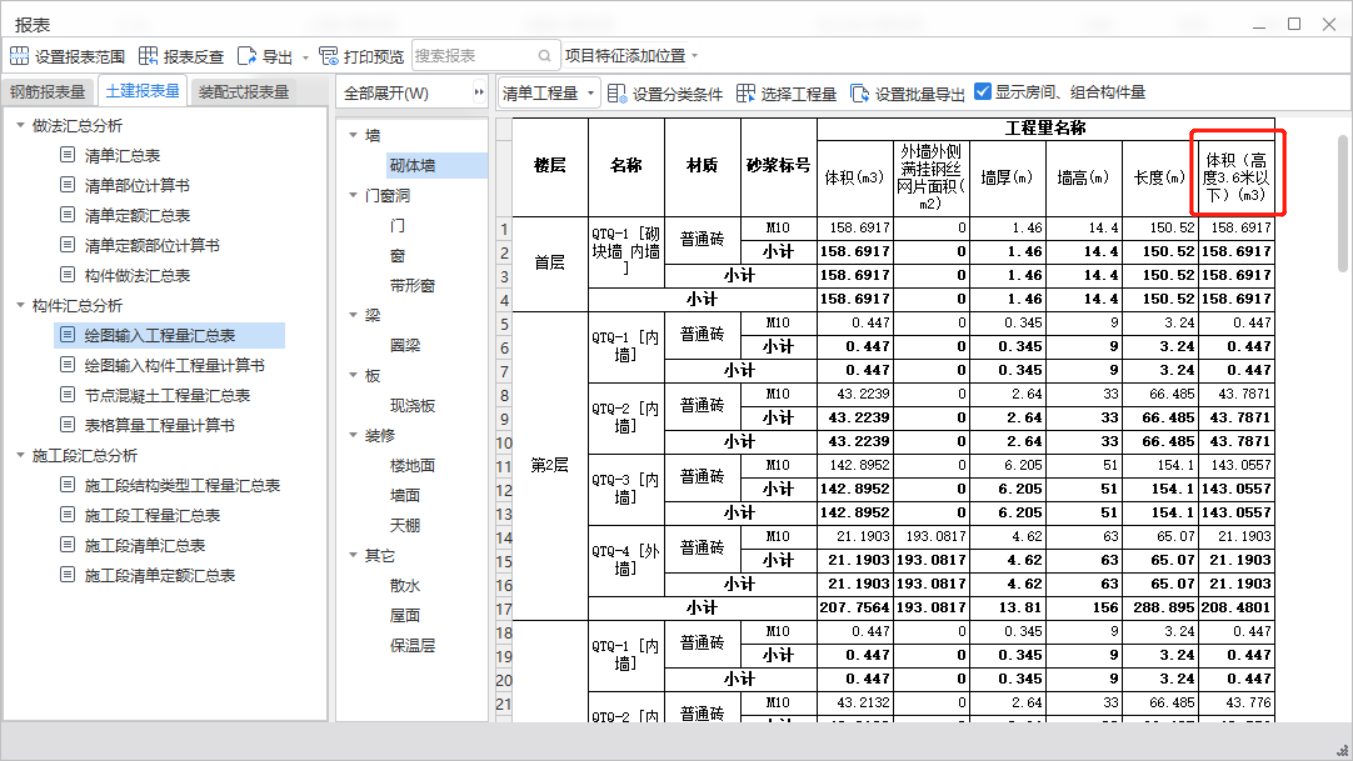Click the report icon beside 清单定额部位计算书
Viewport: 1353px width, 761px height.
point(67,245)
